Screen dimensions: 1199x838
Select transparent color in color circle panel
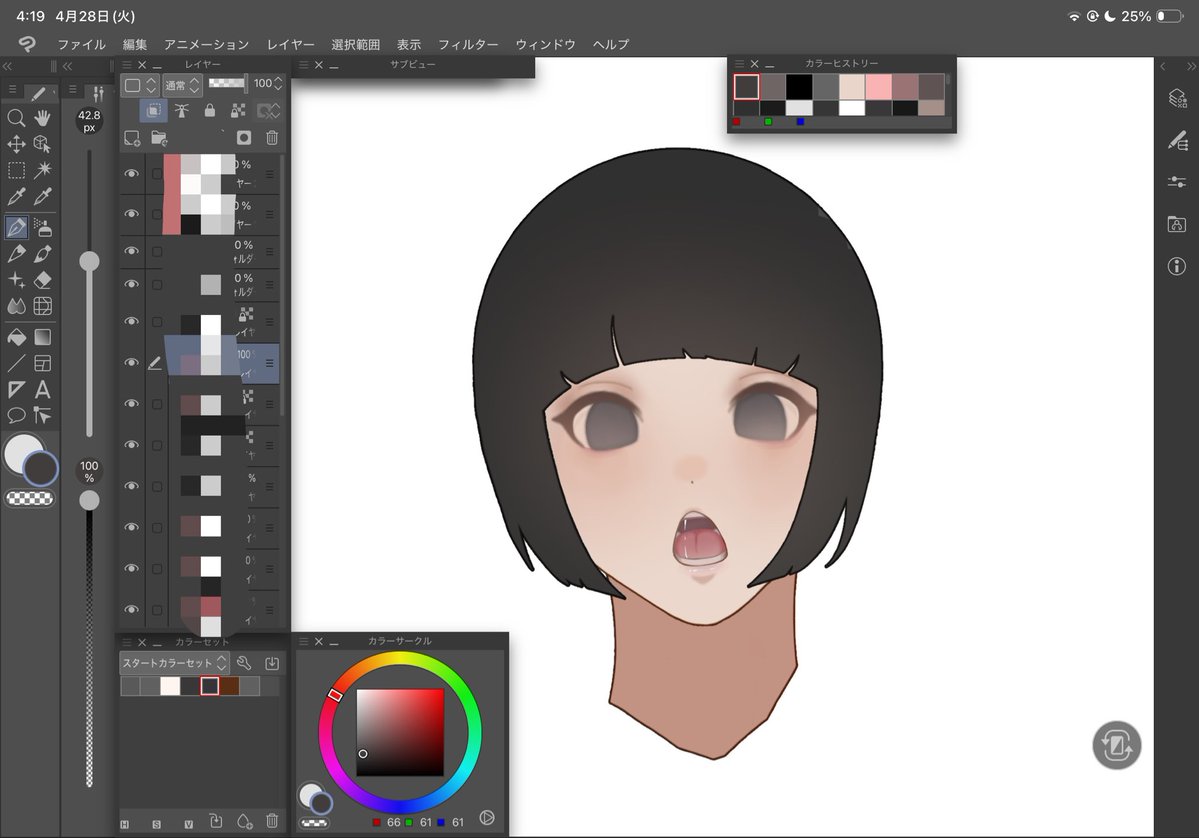point(314,823)
